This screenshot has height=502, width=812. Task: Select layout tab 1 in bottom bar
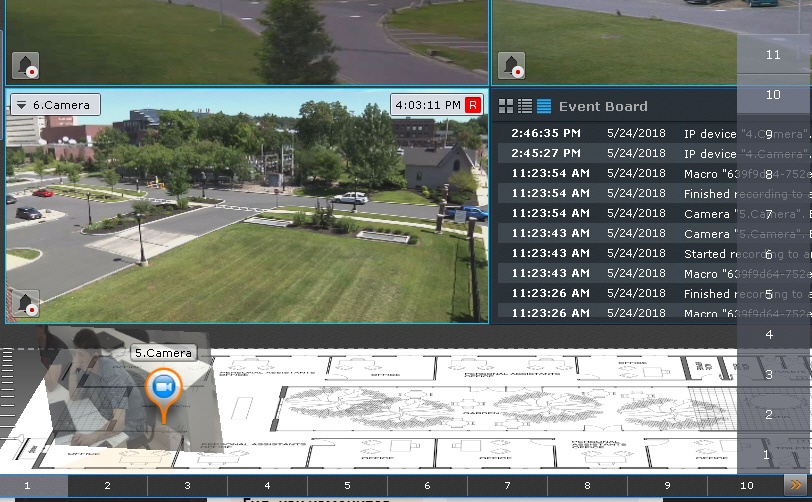click(27, 485)
